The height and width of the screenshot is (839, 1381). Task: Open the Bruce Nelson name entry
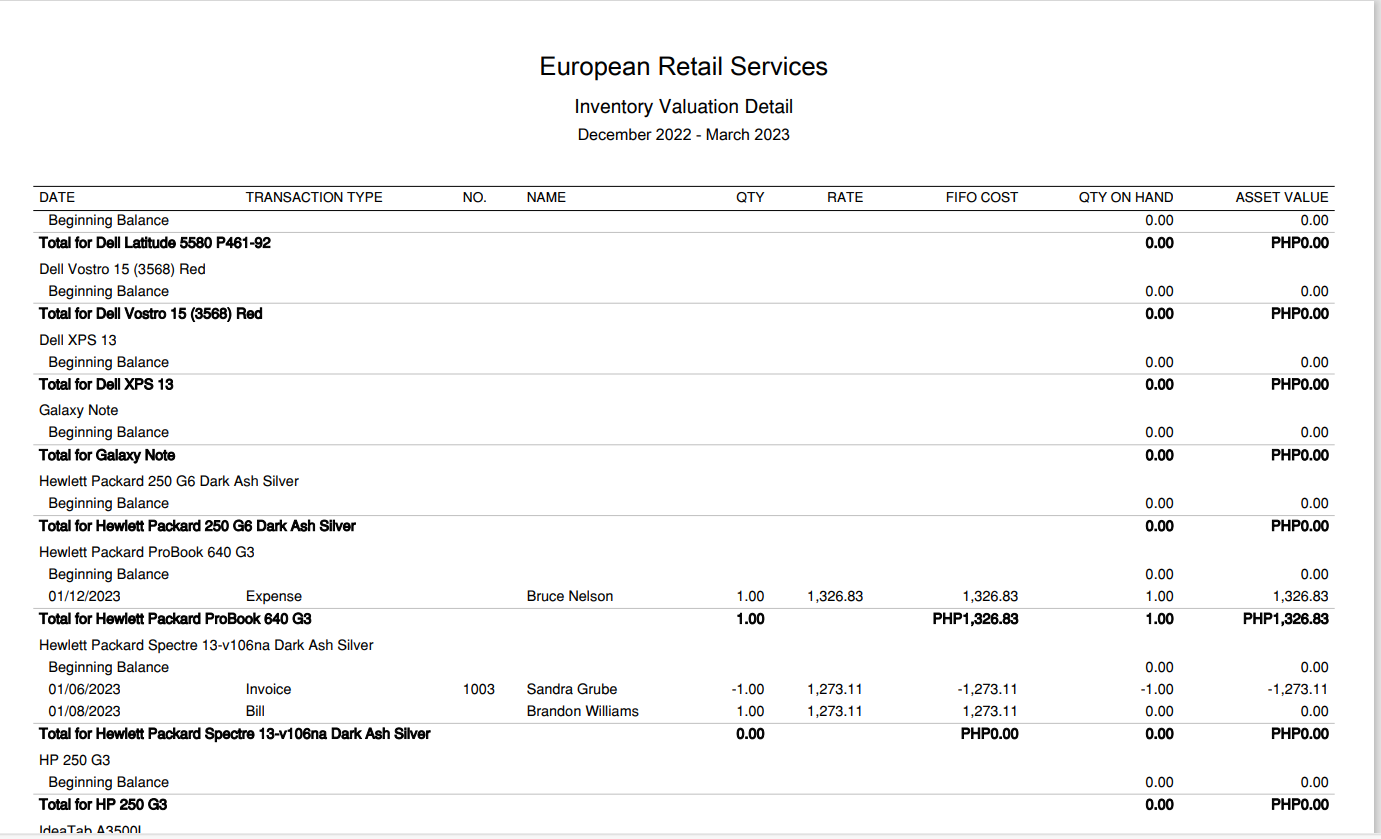click(569, 596)
